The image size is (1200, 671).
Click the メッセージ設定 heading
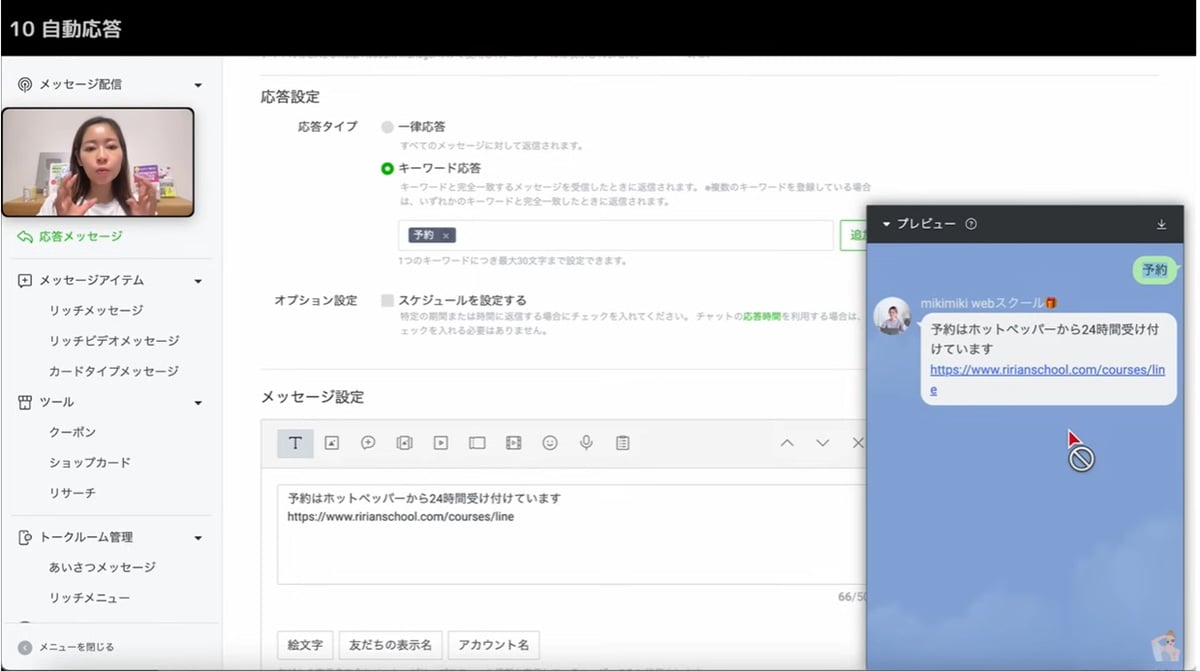312,397
